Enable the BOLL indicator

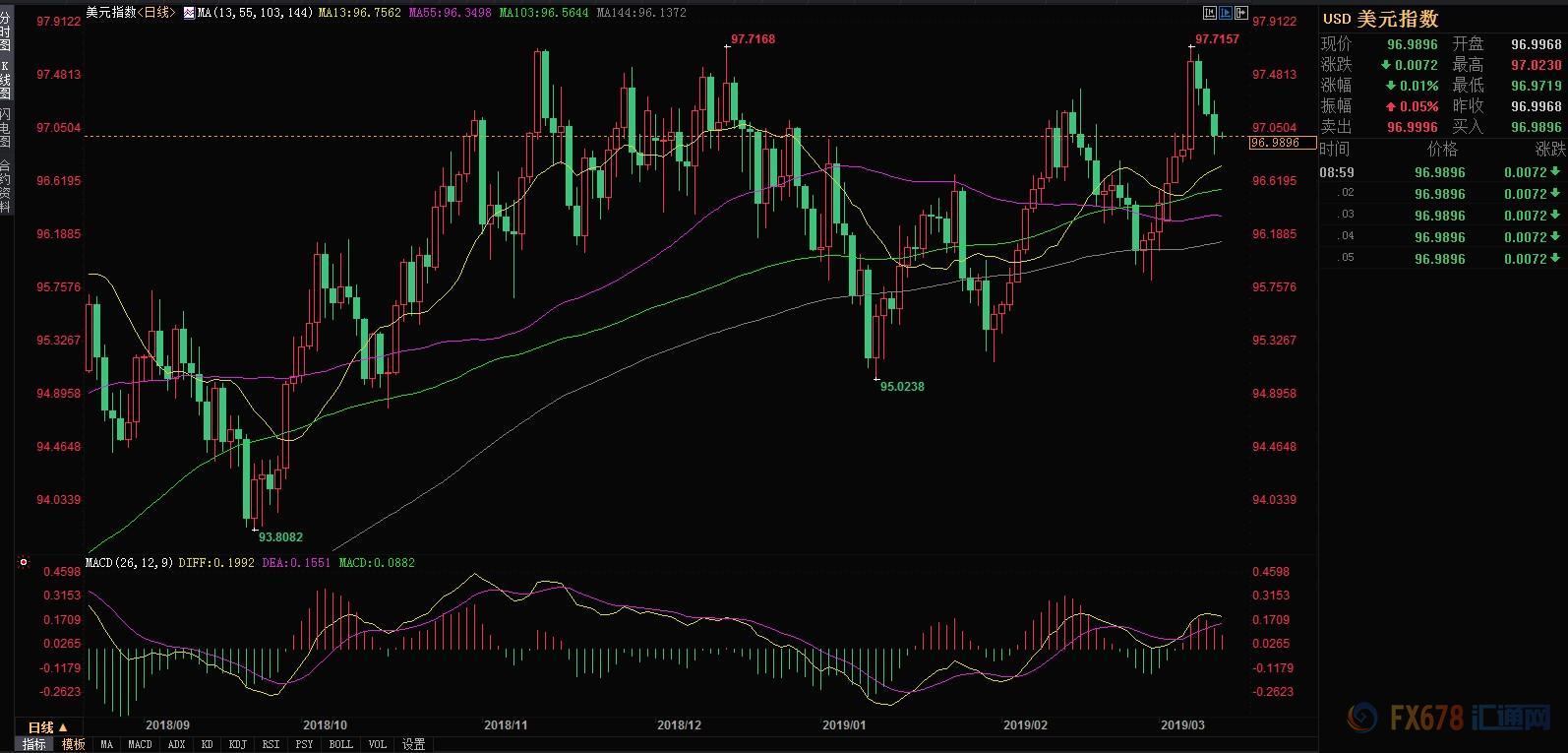340,744
